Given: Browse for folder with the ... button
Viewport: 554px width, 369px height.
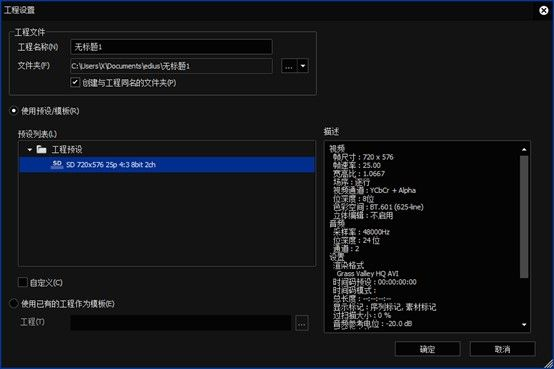Looking at the screenshot, I should click(289, 66).
